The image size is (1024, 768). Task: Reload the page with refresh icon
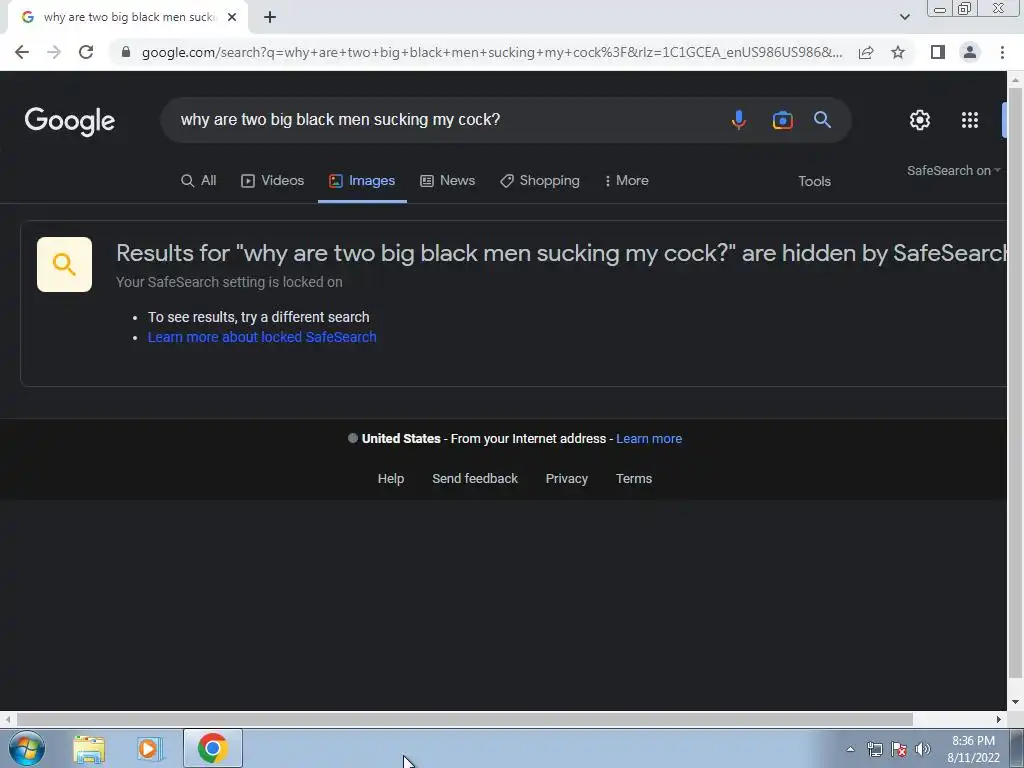pos(86,52)
